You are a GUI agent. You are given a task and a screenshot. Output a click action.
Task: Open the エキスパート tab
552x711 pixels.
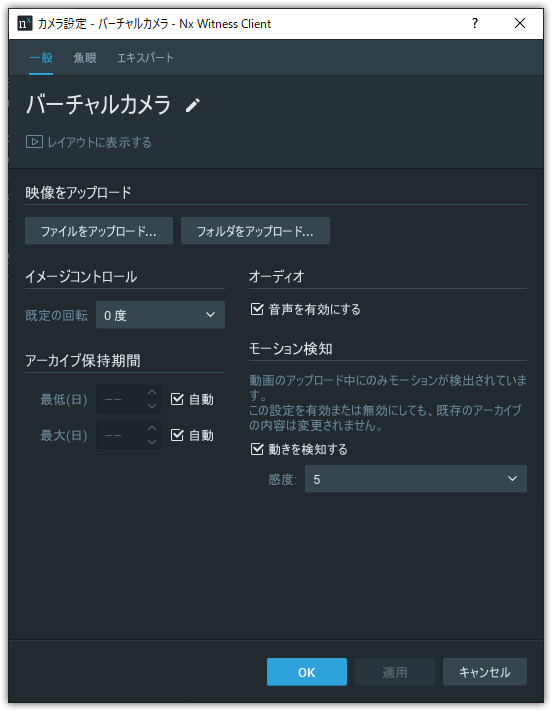145,58
